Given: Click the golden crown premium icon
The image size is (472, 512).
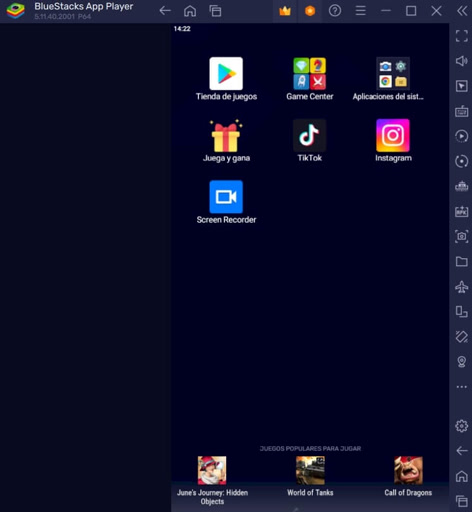Looking at the screenshot, I should coord(285,11).
